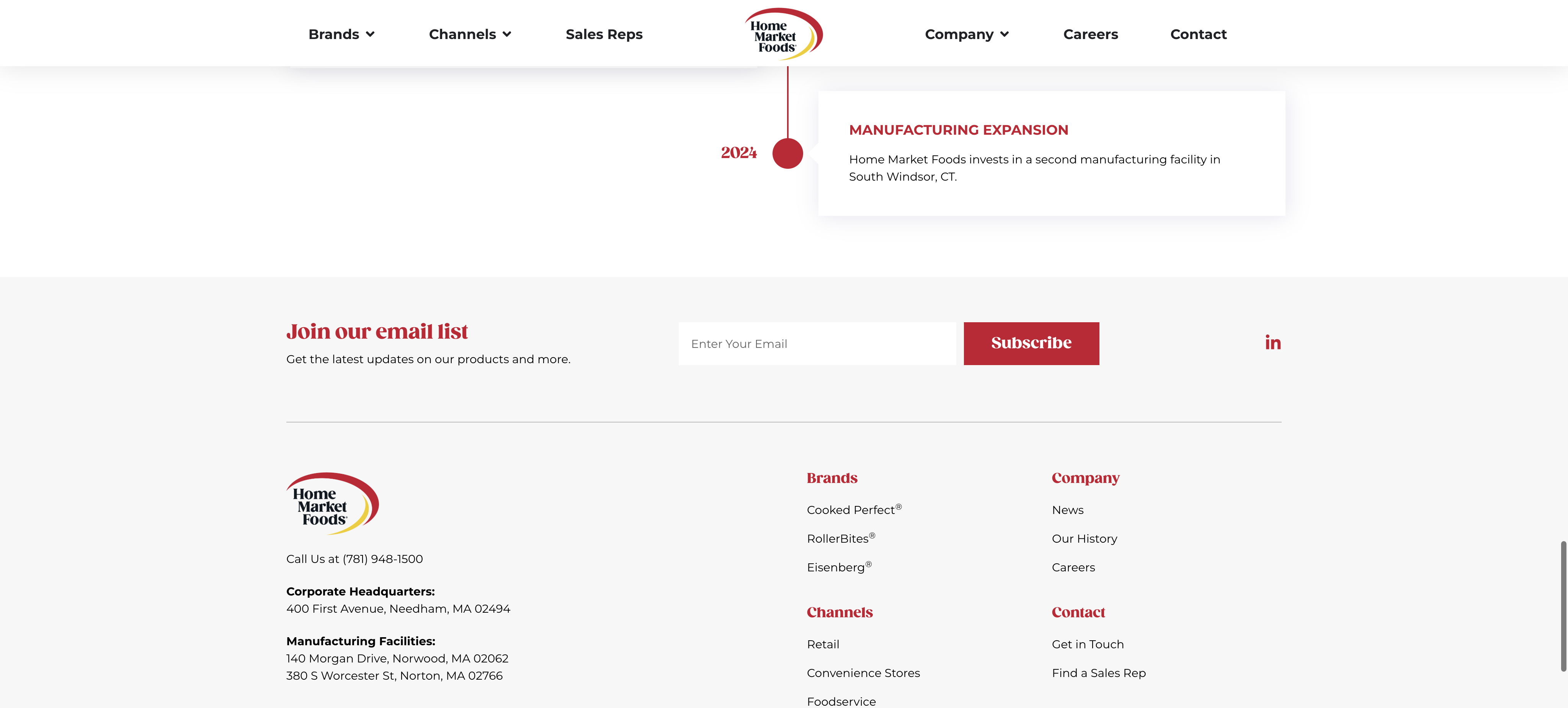
Task: Open the Eisenberg brand link
Action: coord(838,568)
